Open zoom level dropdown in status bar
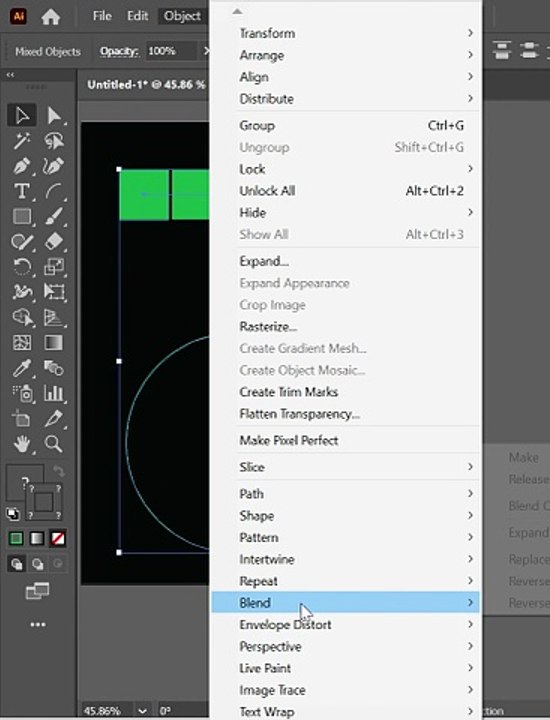Viewport: 550px width, 720px height. pos(142,710)
